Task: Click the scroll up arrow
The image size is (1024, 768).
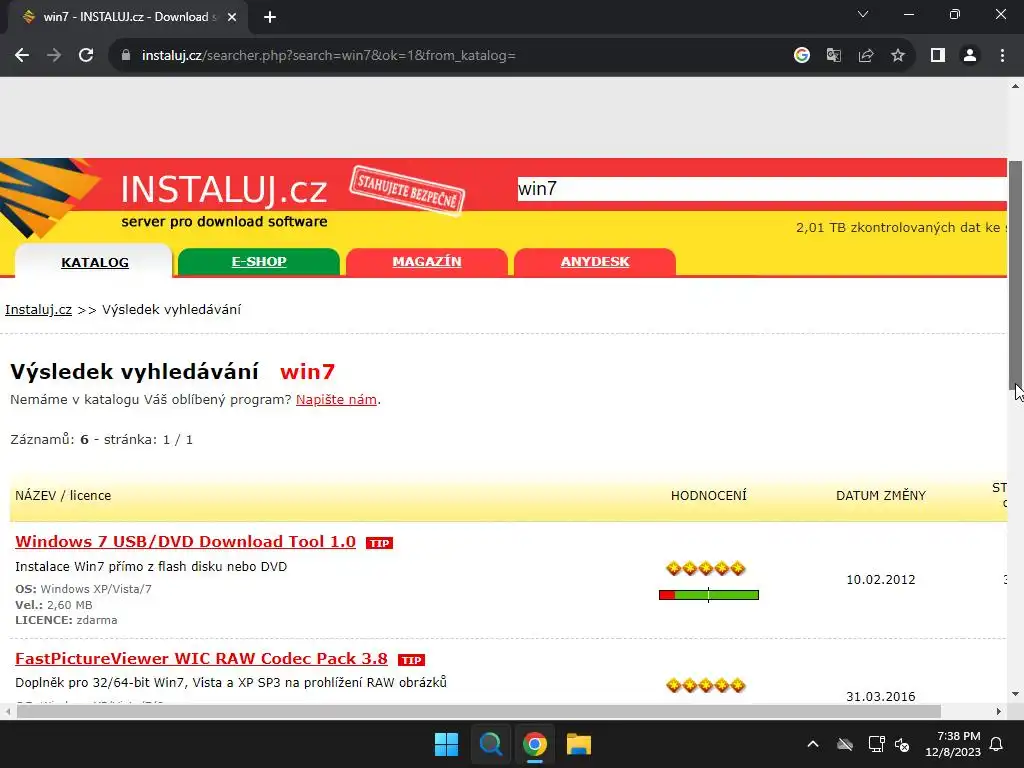Action: pos(1016,86)
